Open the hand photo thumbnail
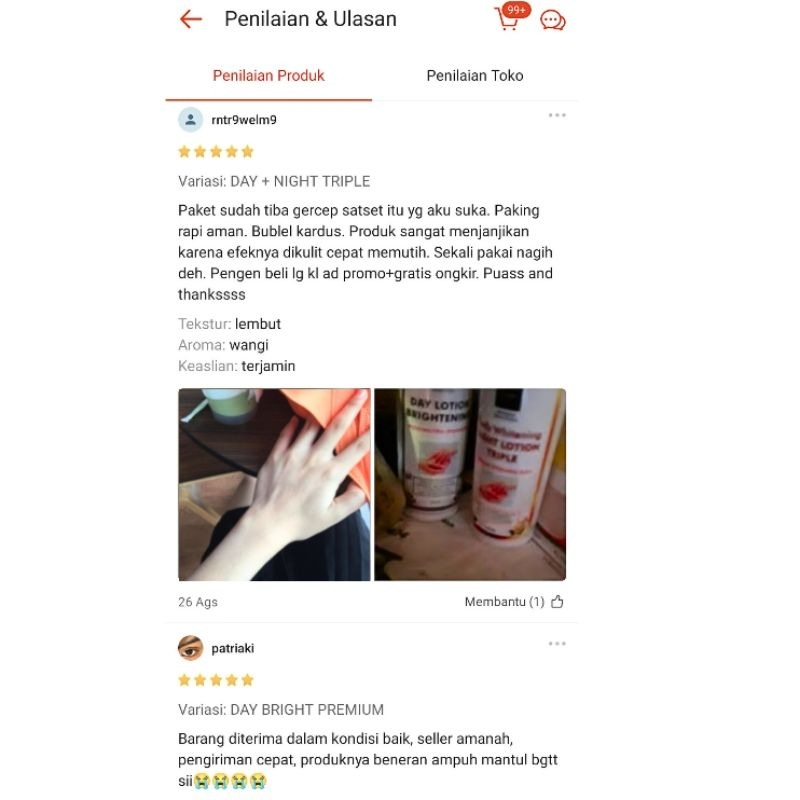The width and height of the screenshot is (800, 800). click(274, 485)
